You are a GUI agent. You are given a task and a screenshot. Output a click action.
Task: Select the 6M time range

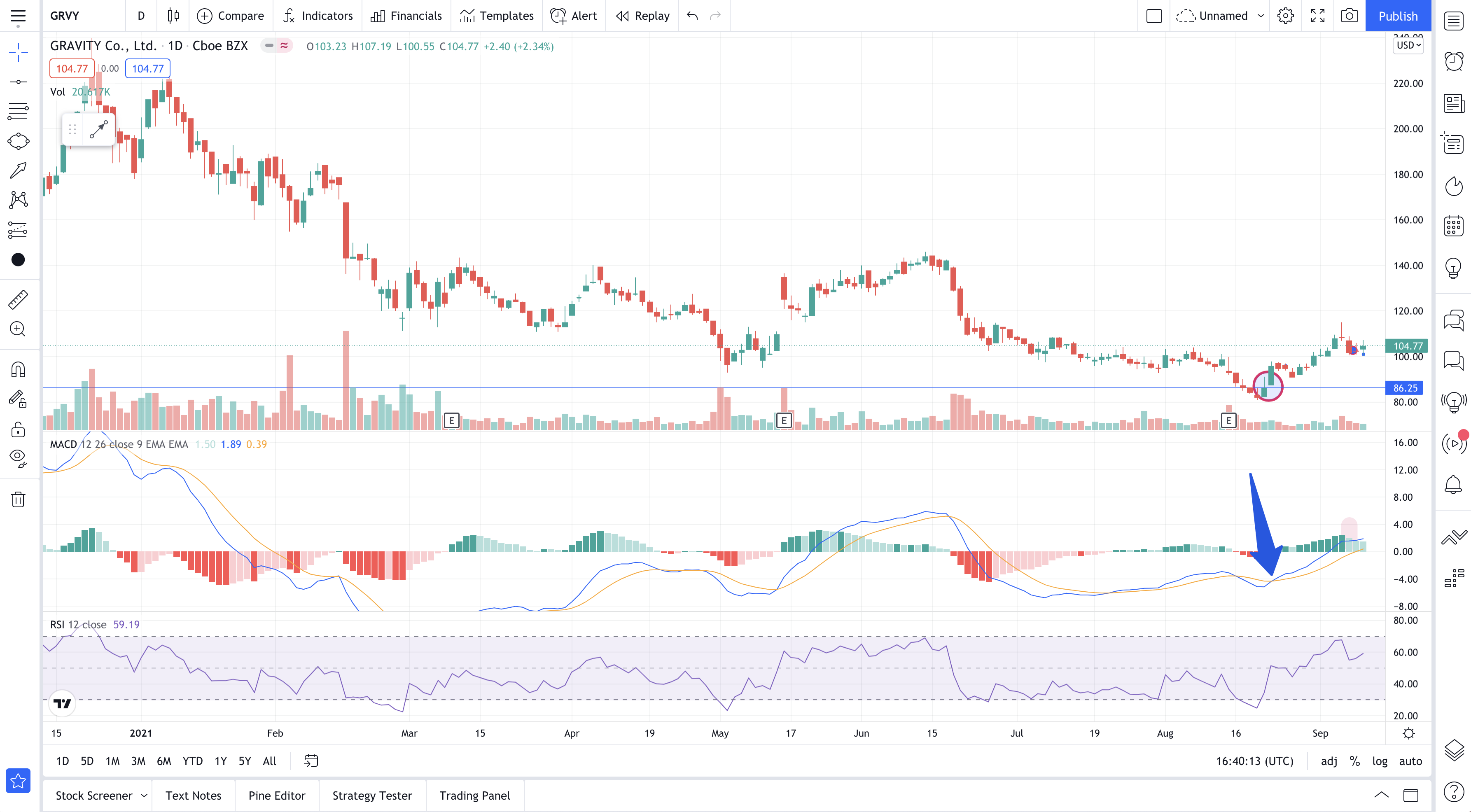tap(163, 761)
